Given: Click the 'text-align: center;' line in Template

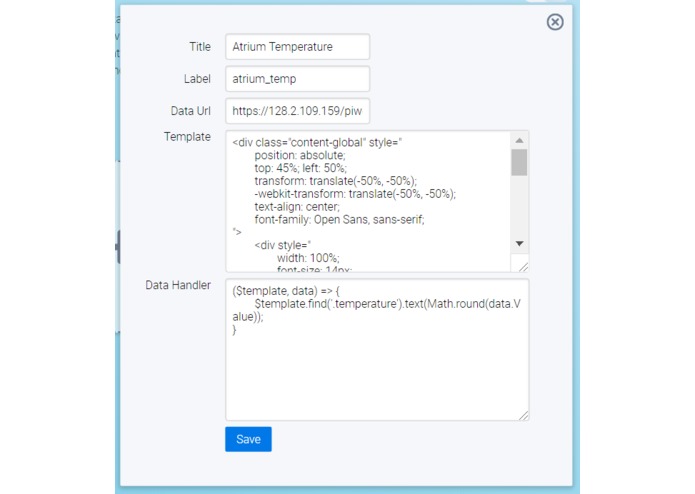Looking at the screenshot, I should (x=297, y=207).
